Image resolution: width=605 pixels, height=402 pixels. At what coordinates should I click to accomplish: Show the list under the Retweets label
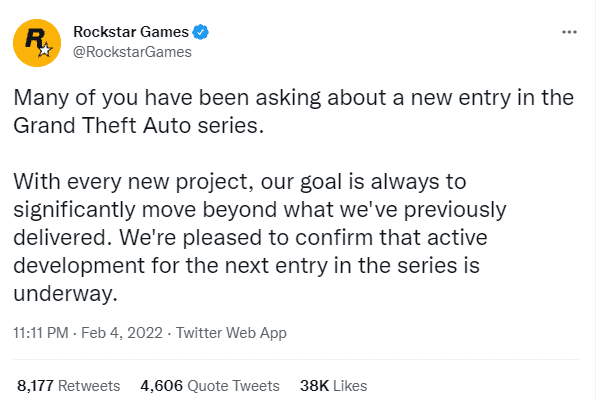tap(92, 385)
